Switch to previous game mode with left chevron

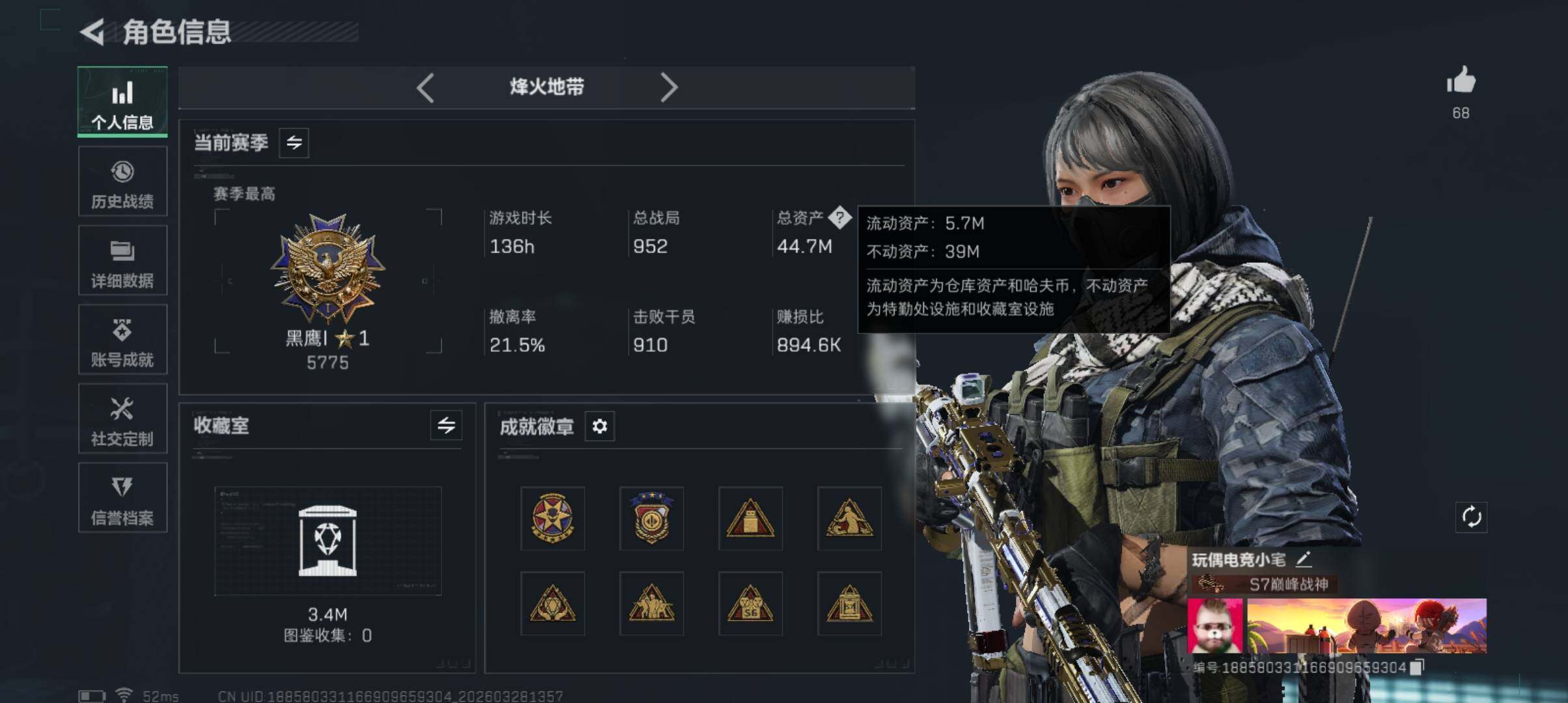(x=425, y=87)
